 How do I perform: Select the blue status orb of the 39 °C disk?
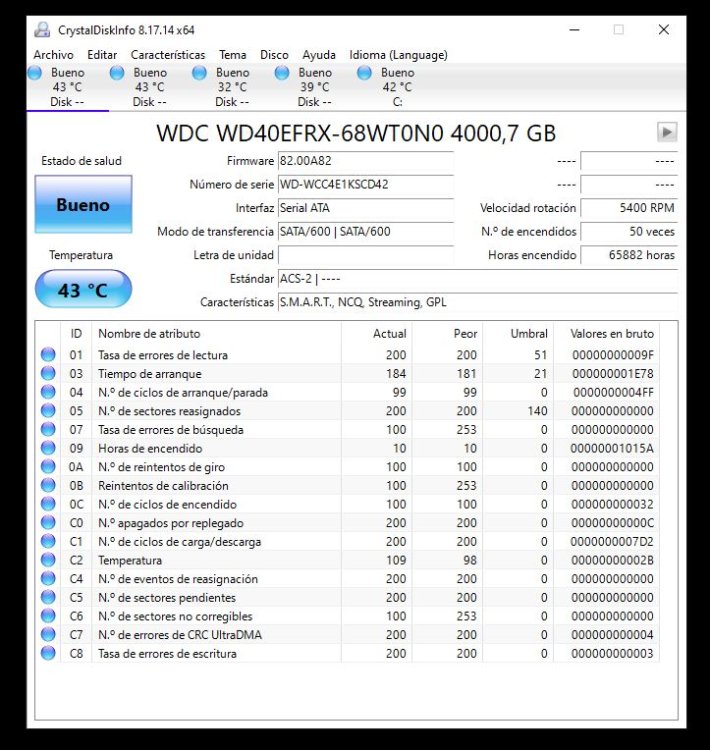(x=282, y=73)
